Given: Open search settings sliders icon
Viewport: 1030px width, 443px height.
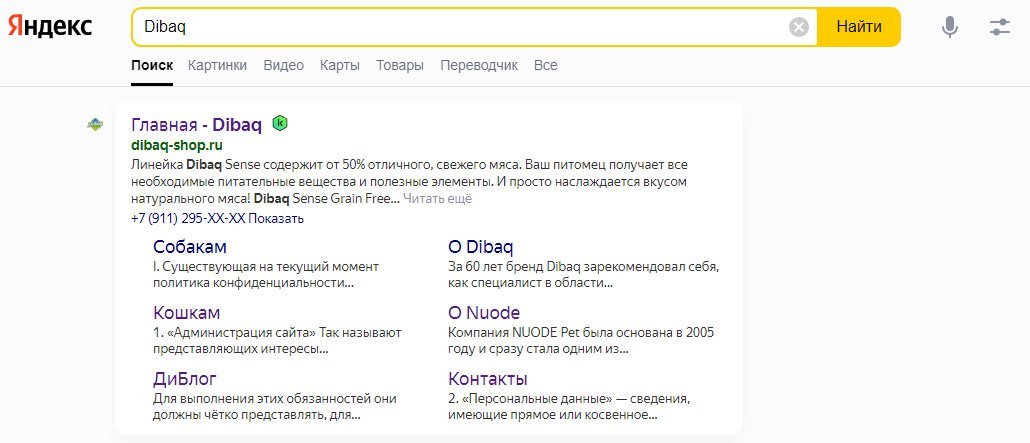Looking at the screenshot, I should [x=1000, y=27].
